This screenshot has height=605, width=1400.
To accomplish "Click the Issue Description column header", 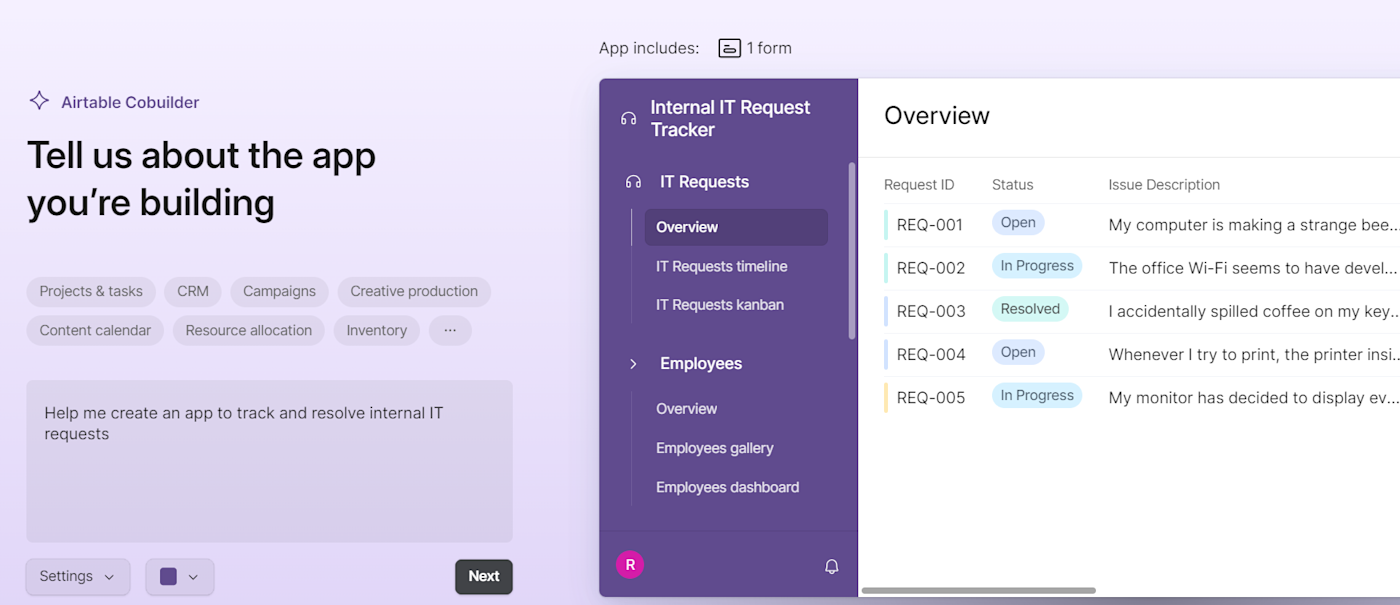I will click(x=1164, y=185).
